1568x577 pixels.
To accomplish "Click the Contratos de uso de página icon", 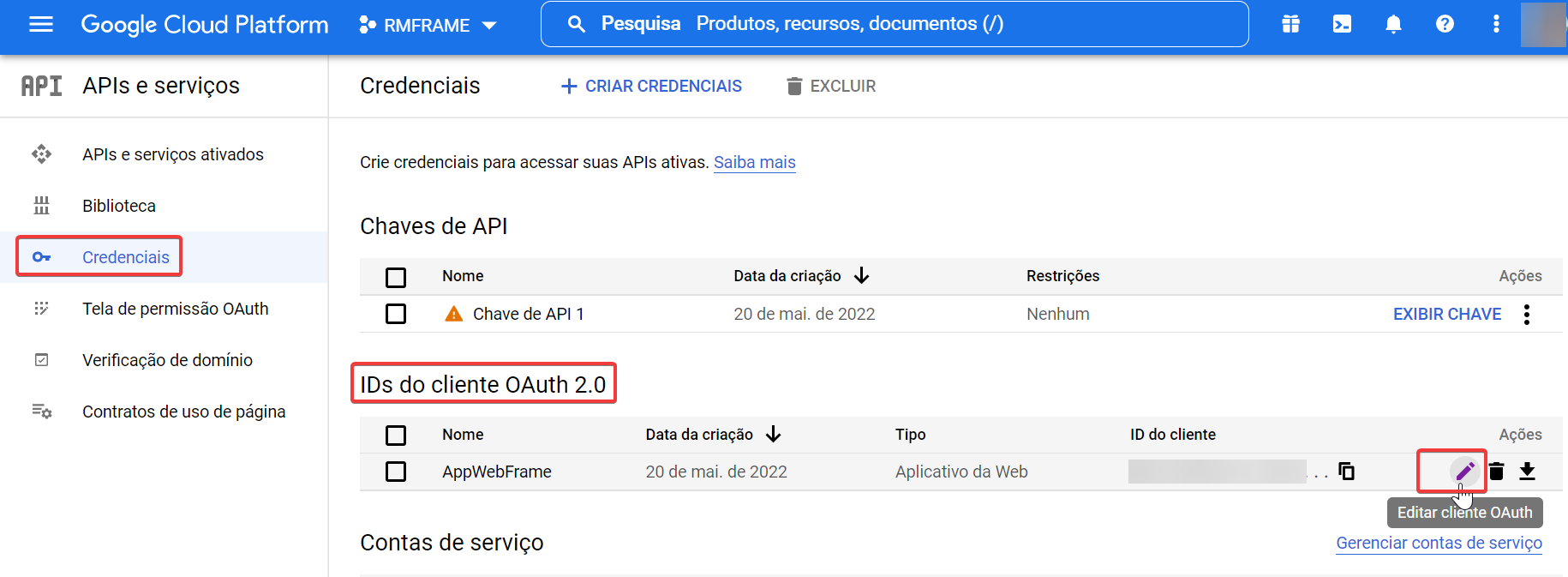I will tap(41, 412).
